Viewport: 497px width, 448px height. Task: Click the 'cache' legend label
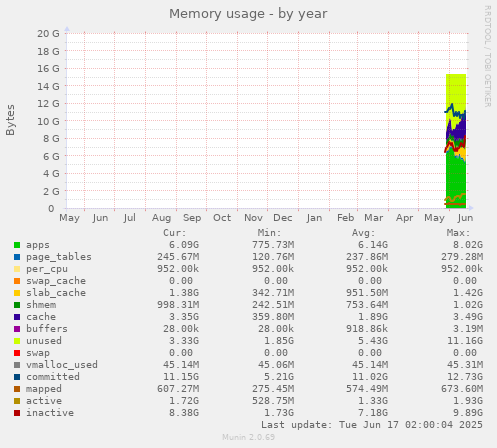[x=41, y=317]
